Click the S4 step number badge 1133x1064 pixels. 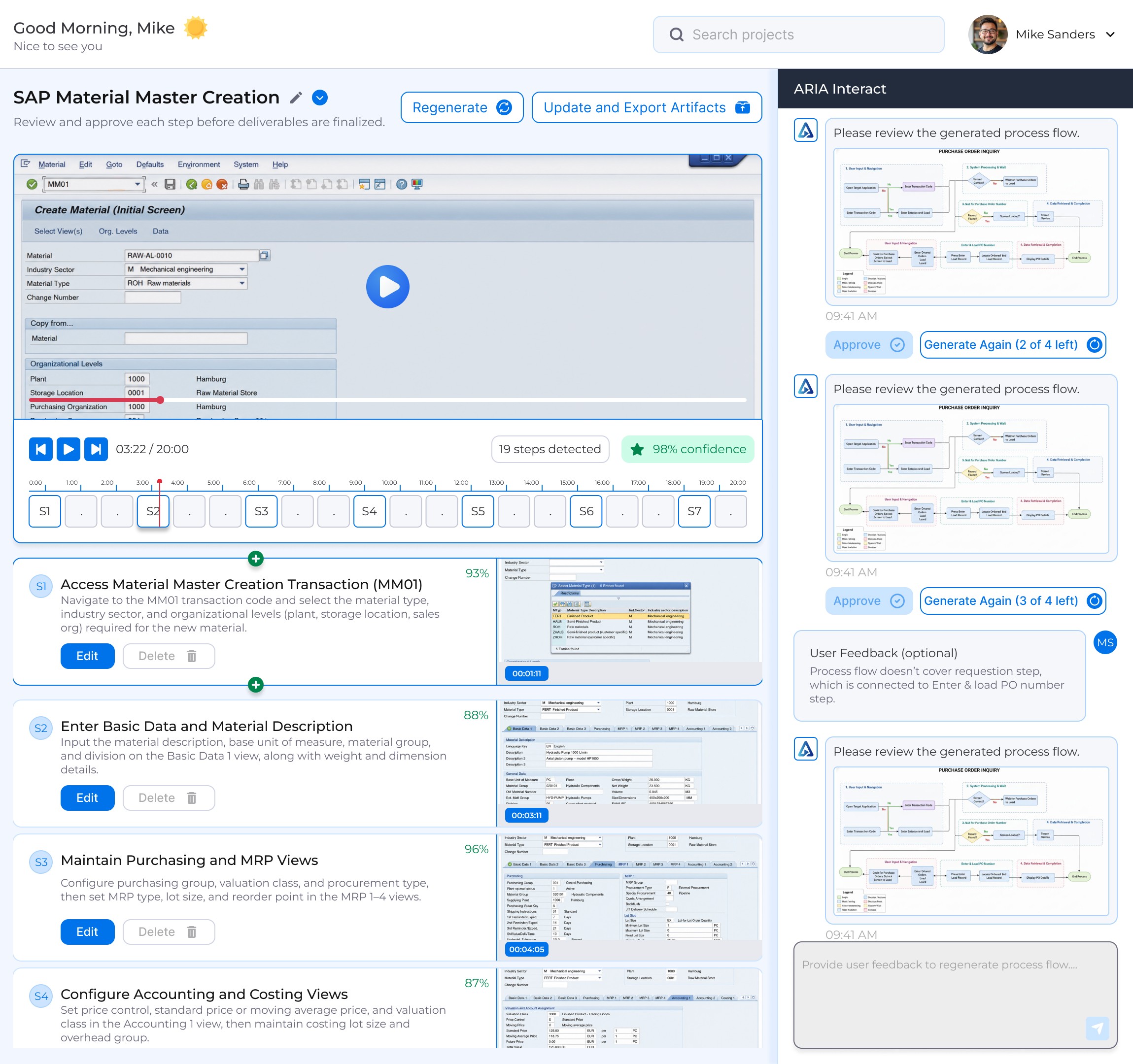(41, 996)
